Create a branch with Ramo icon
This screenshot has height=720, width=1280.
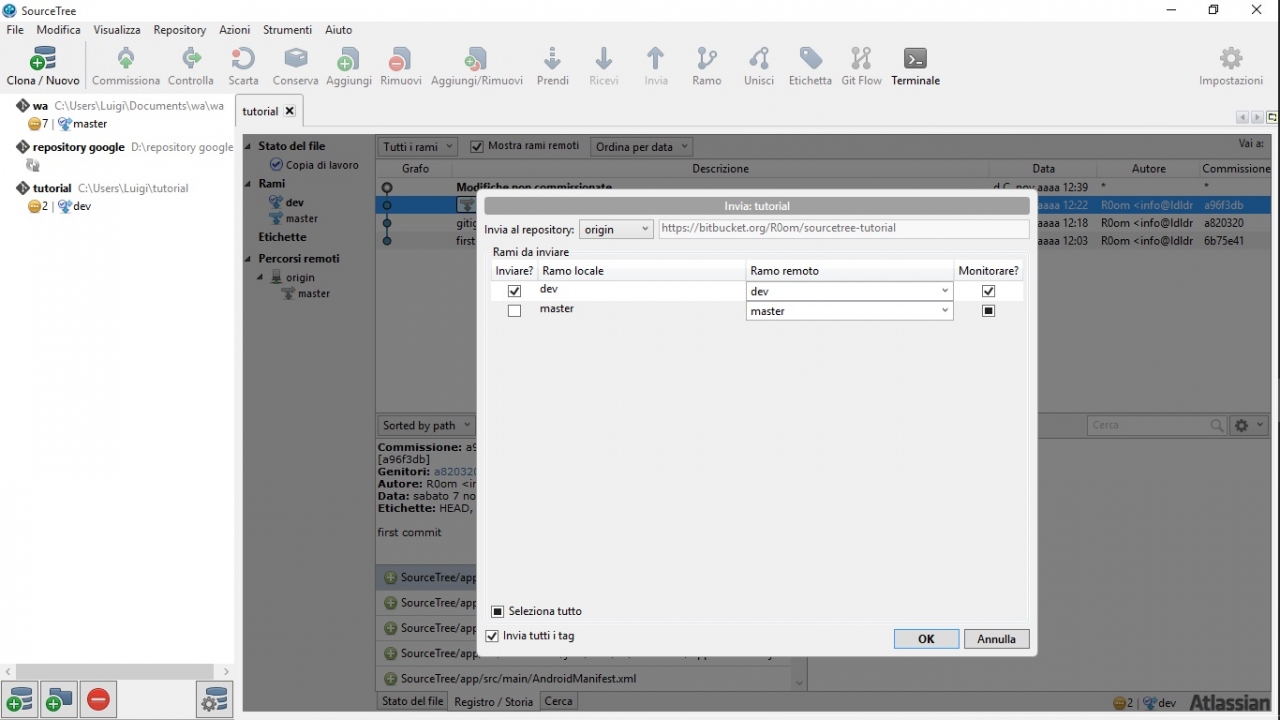point(707,66)
